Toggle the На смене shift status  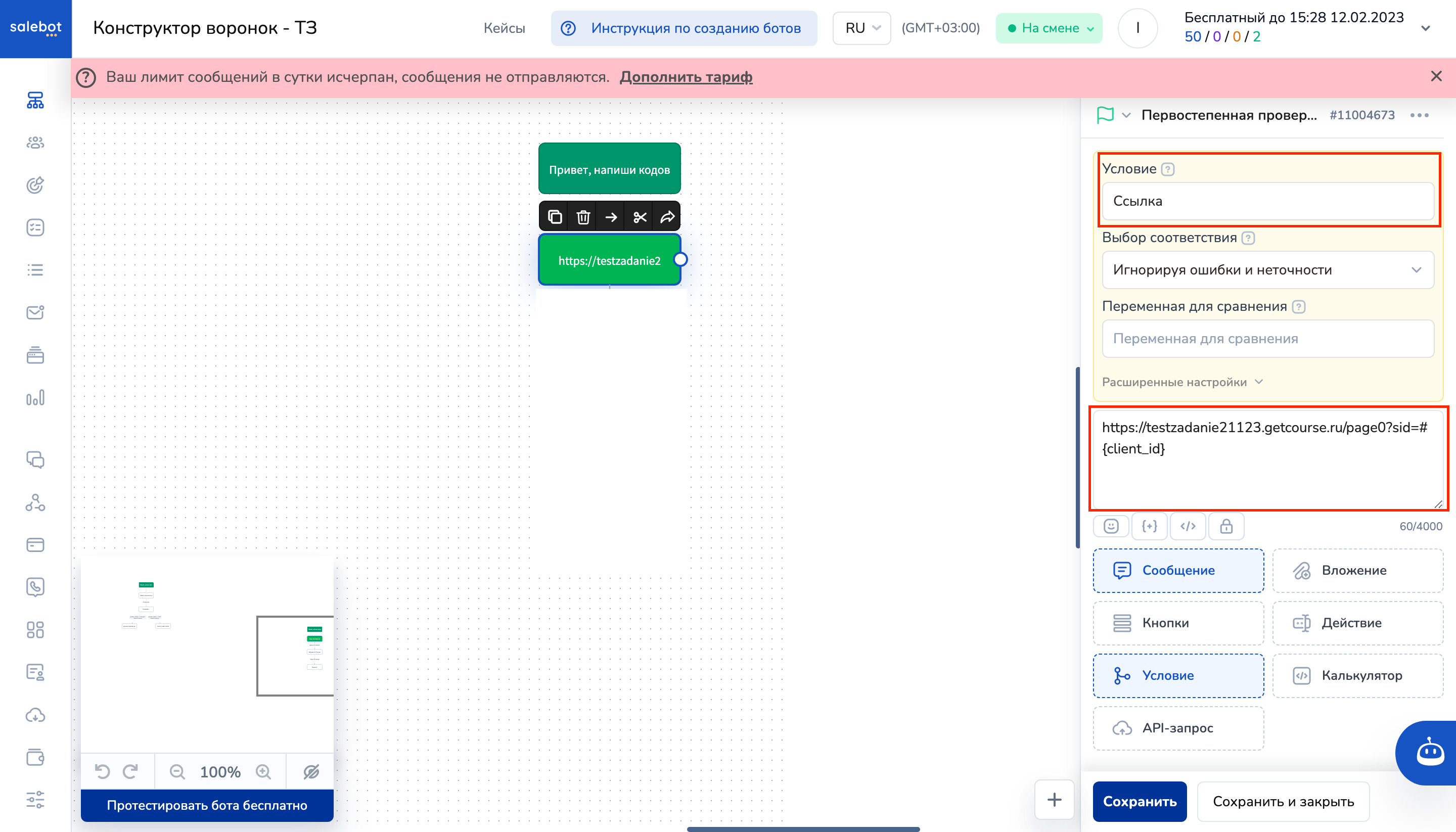coord(1049,28)
